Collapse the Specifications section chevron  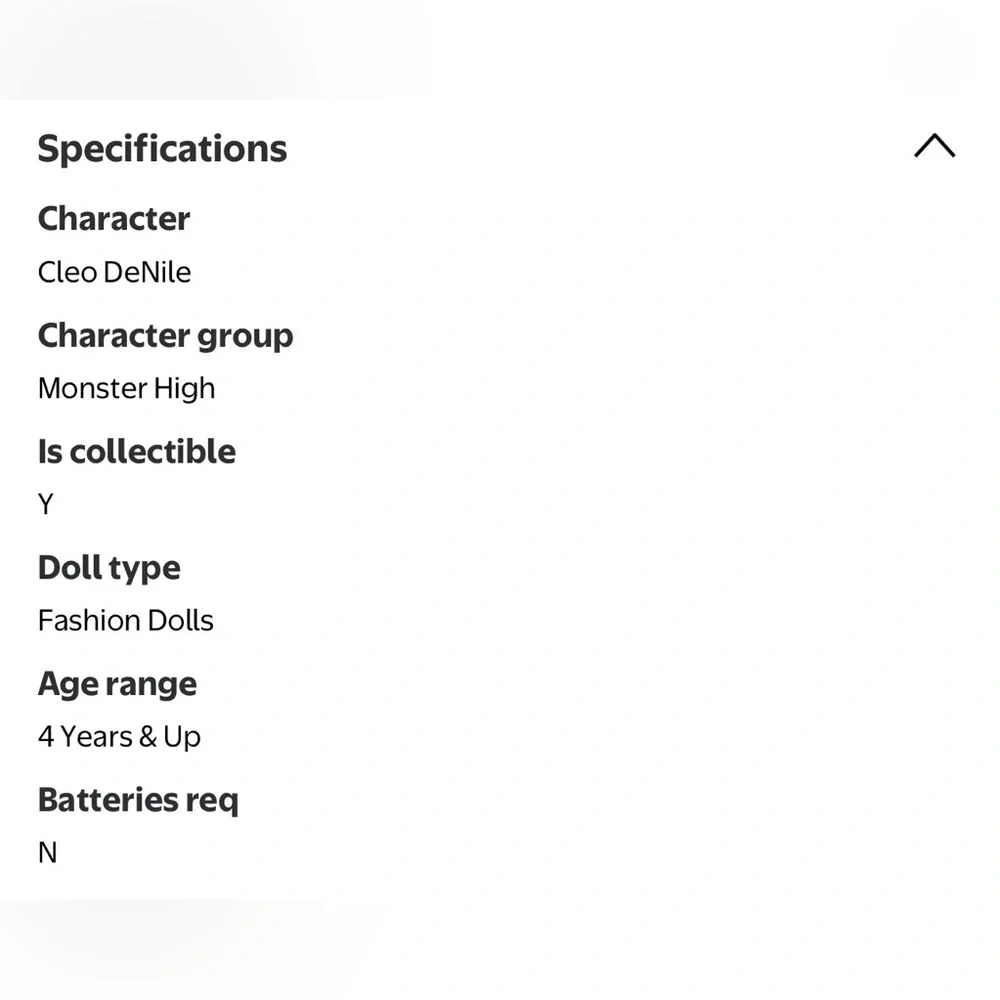point(934,147)
